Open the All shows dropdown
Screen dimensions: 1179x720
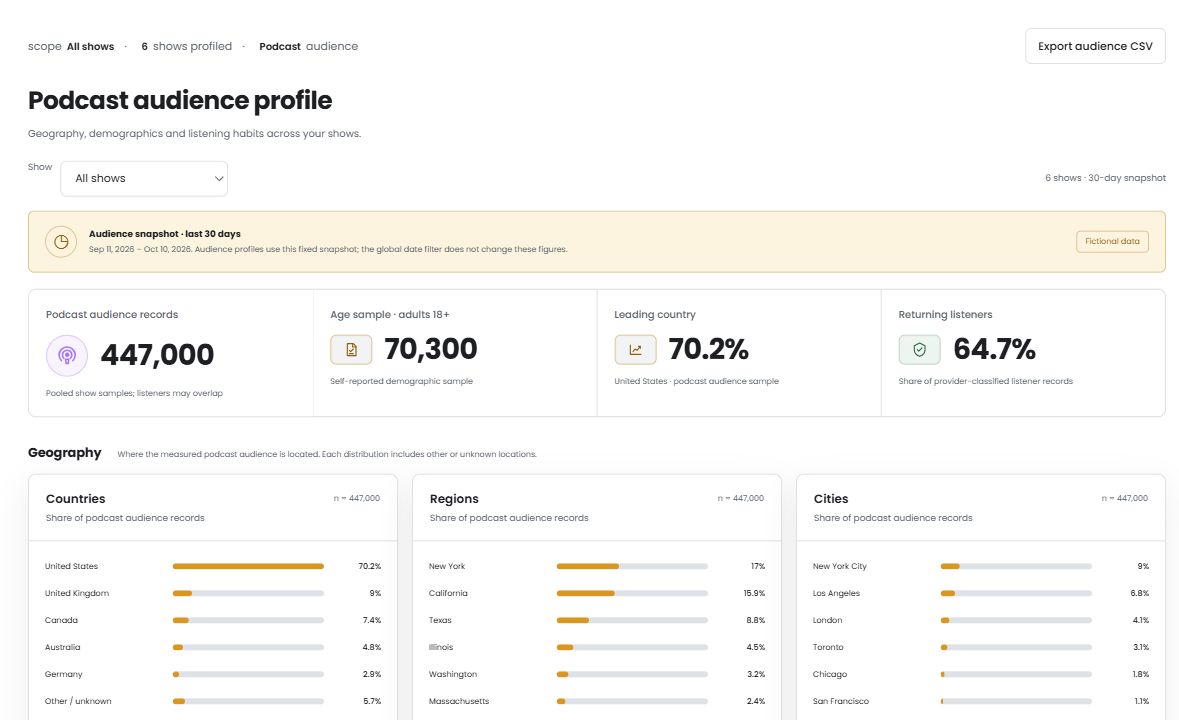click(144, 179)
